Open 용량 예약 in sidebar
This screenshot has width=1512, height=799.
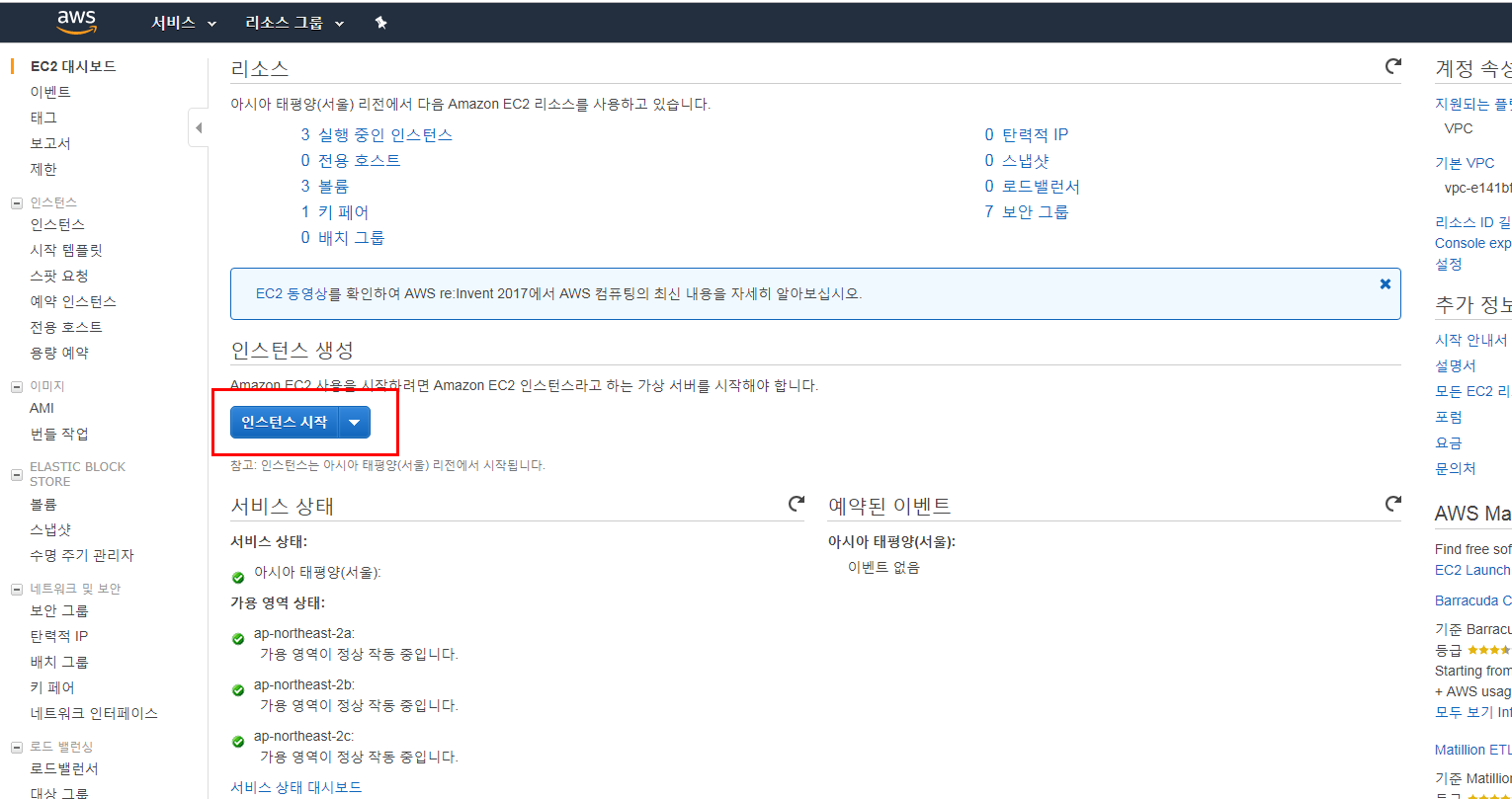pyautogui.click(x=59, y=353)
